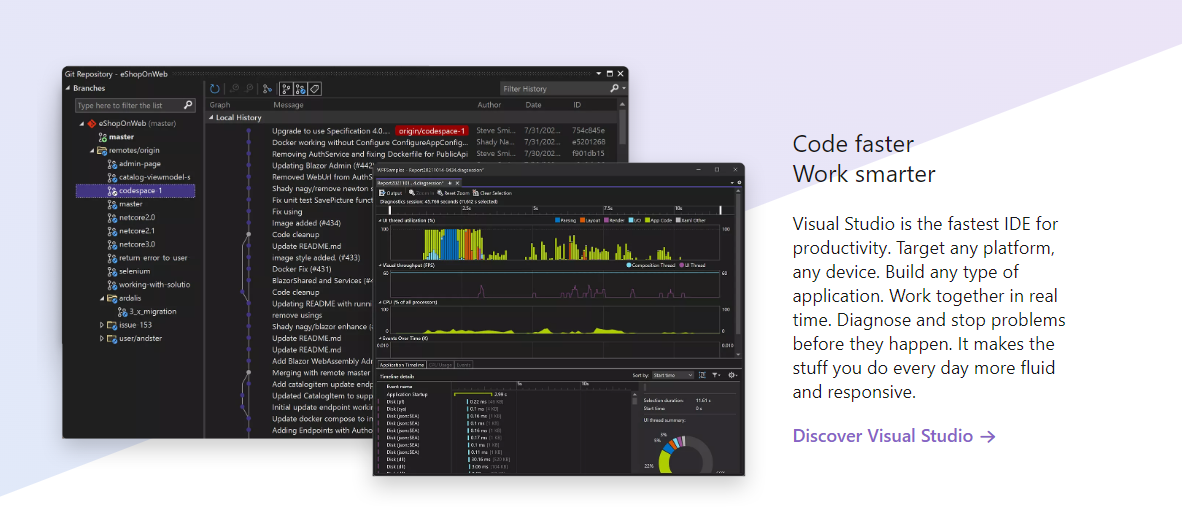The width and height of the screenshot is (1182, 513).
Task: Close the diagsession report tab
Action: pos(458,183)
